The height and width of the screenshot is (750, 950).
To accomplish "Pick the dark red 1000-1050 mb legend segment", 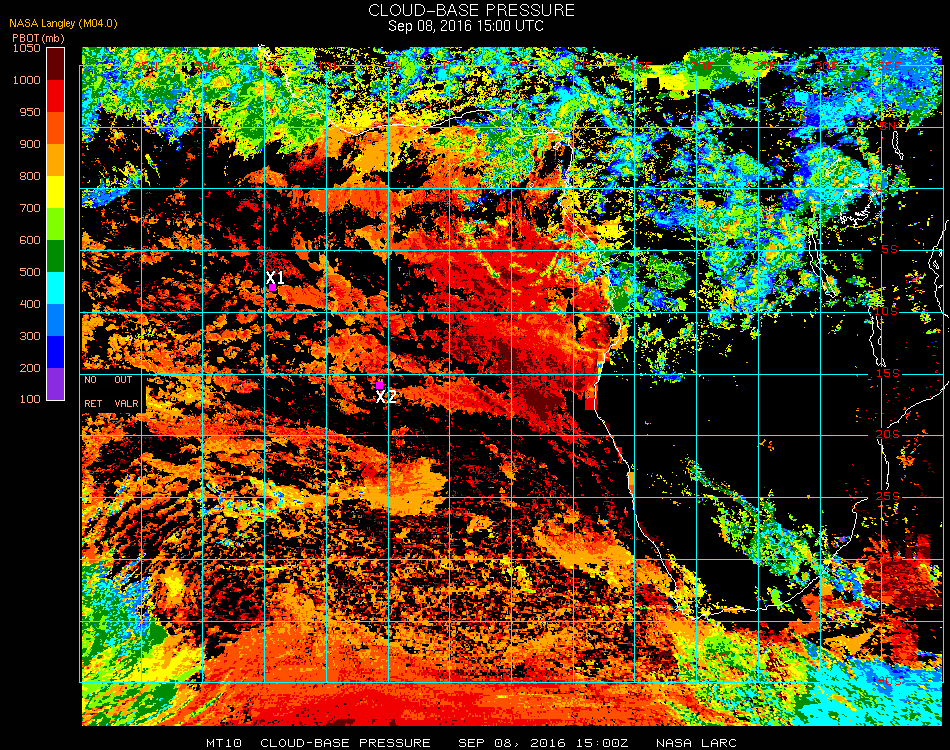I will tap(55, 64).
